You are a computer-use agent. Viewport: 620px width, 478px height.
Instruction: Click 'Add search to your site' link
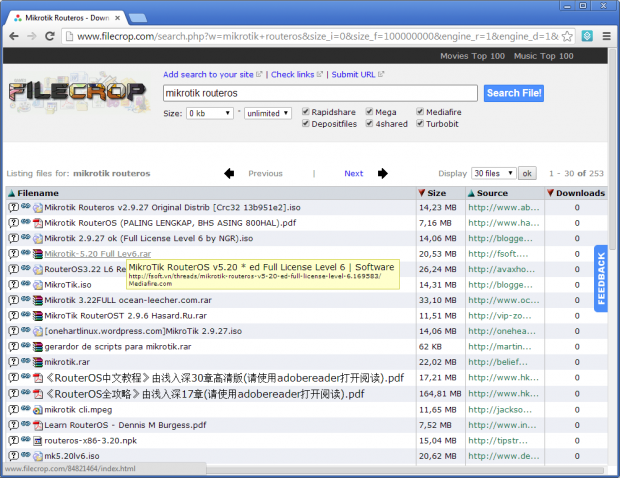(208, 74)
